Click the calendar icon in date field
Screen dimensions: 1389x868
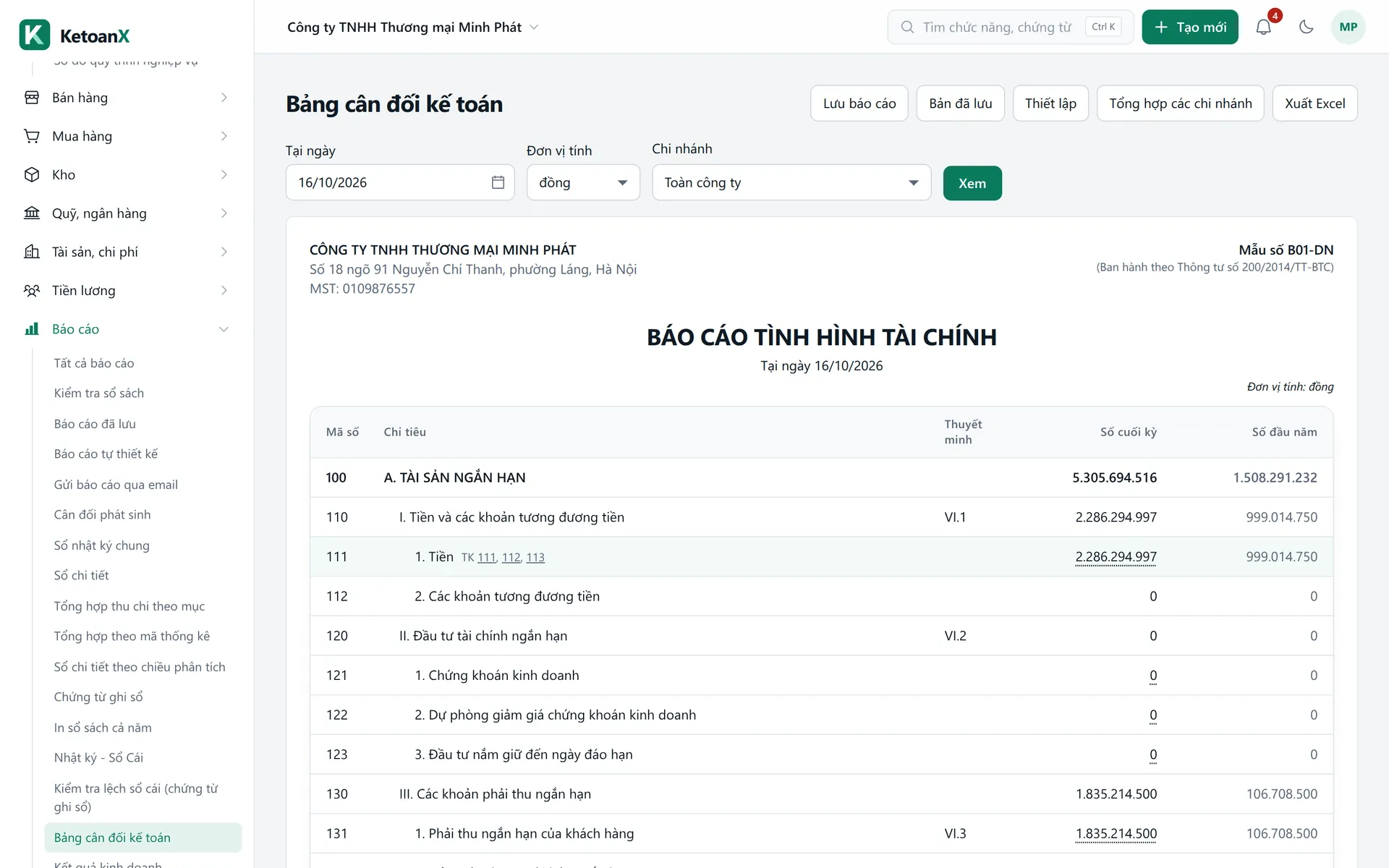[x=498, y=182]
